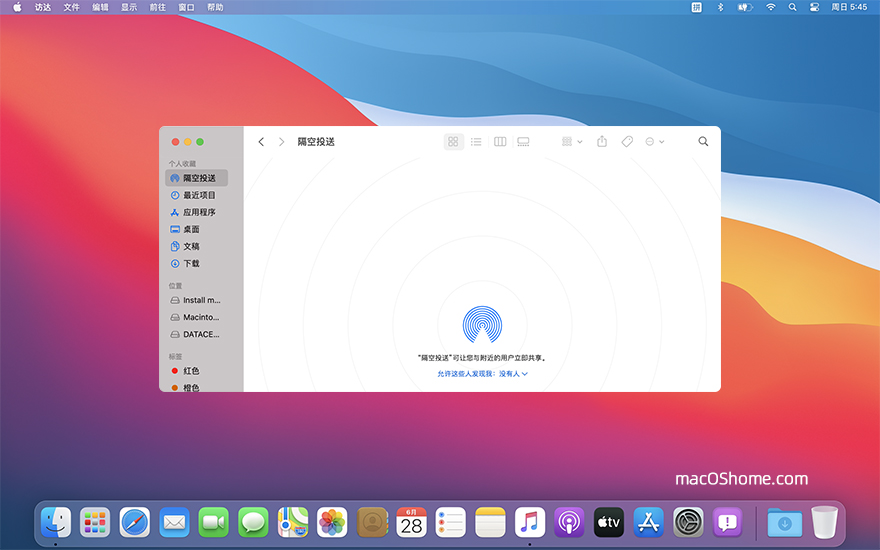Select the 红色 tag in sidebar
The width and height of the screenshot is (880, 550).
pos(196,371)
